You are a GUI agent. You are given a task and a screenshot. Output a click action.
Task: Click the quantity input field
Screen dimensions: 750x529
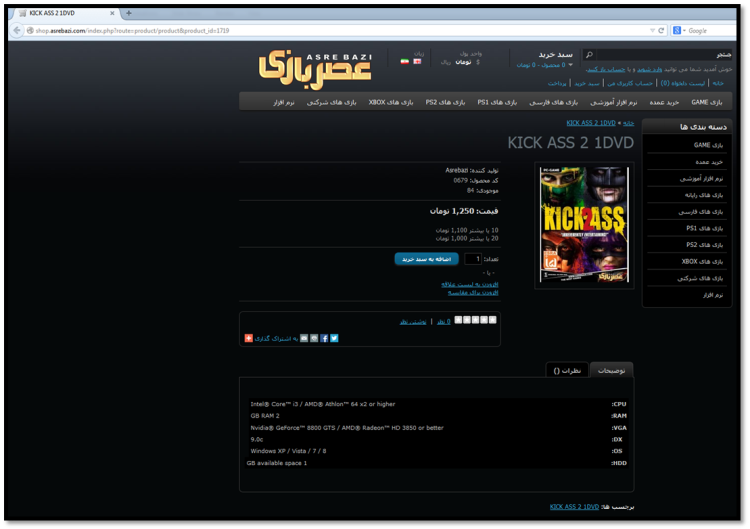473,259
